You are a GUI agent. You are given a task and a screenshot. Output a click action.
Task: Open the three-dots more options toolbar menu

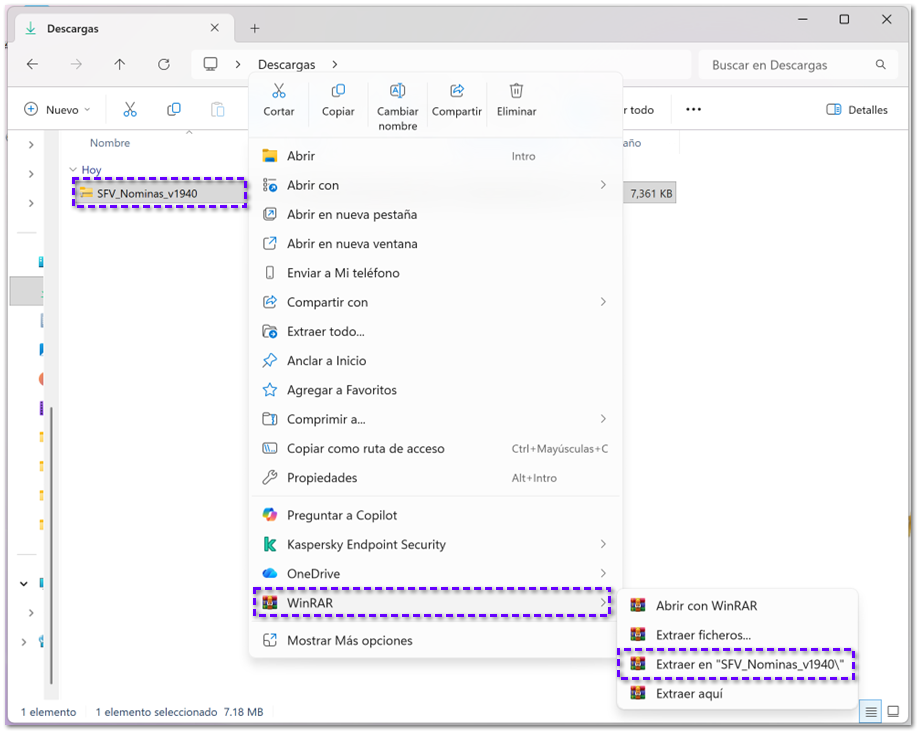694,110
